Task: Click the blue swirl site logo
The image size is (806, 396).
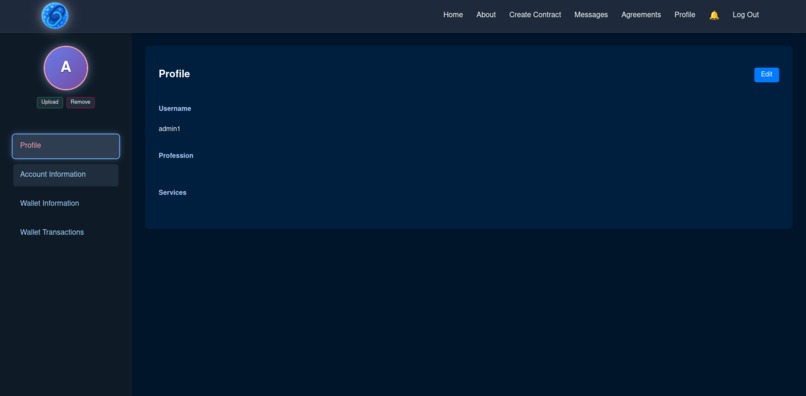Action: (x=54, y=15)
